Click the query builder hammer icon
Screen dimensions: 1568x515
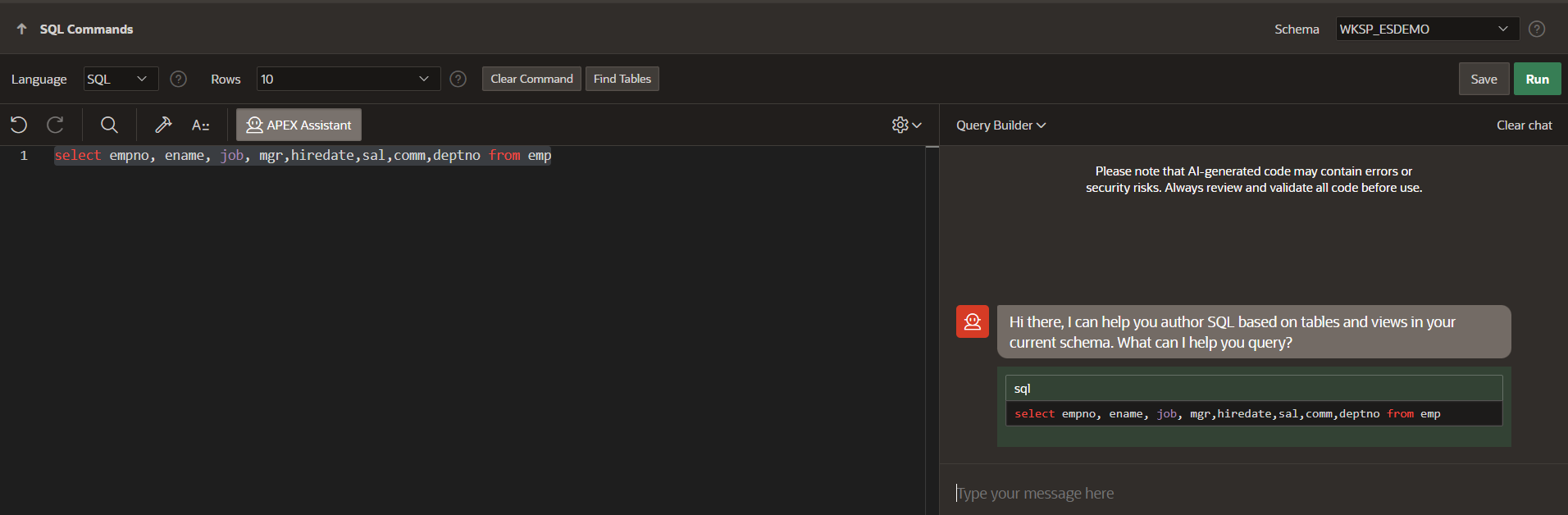(x=163, y=125)
